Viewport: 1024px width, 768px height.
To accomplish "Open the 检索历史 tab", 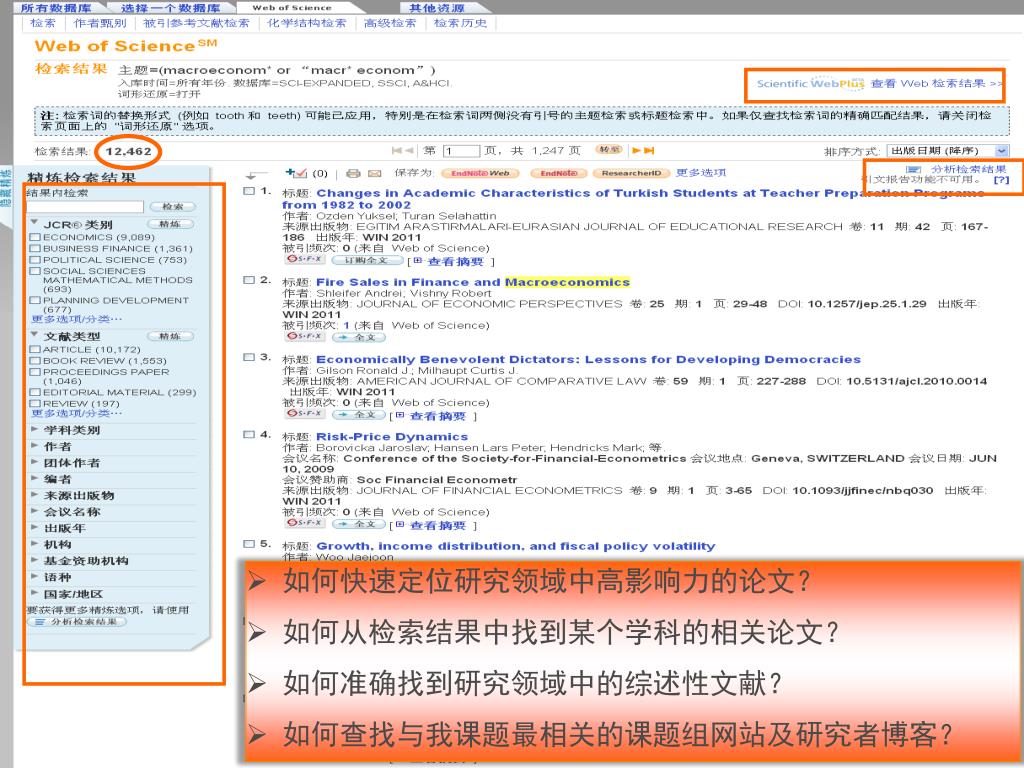I will pos(460,23).
